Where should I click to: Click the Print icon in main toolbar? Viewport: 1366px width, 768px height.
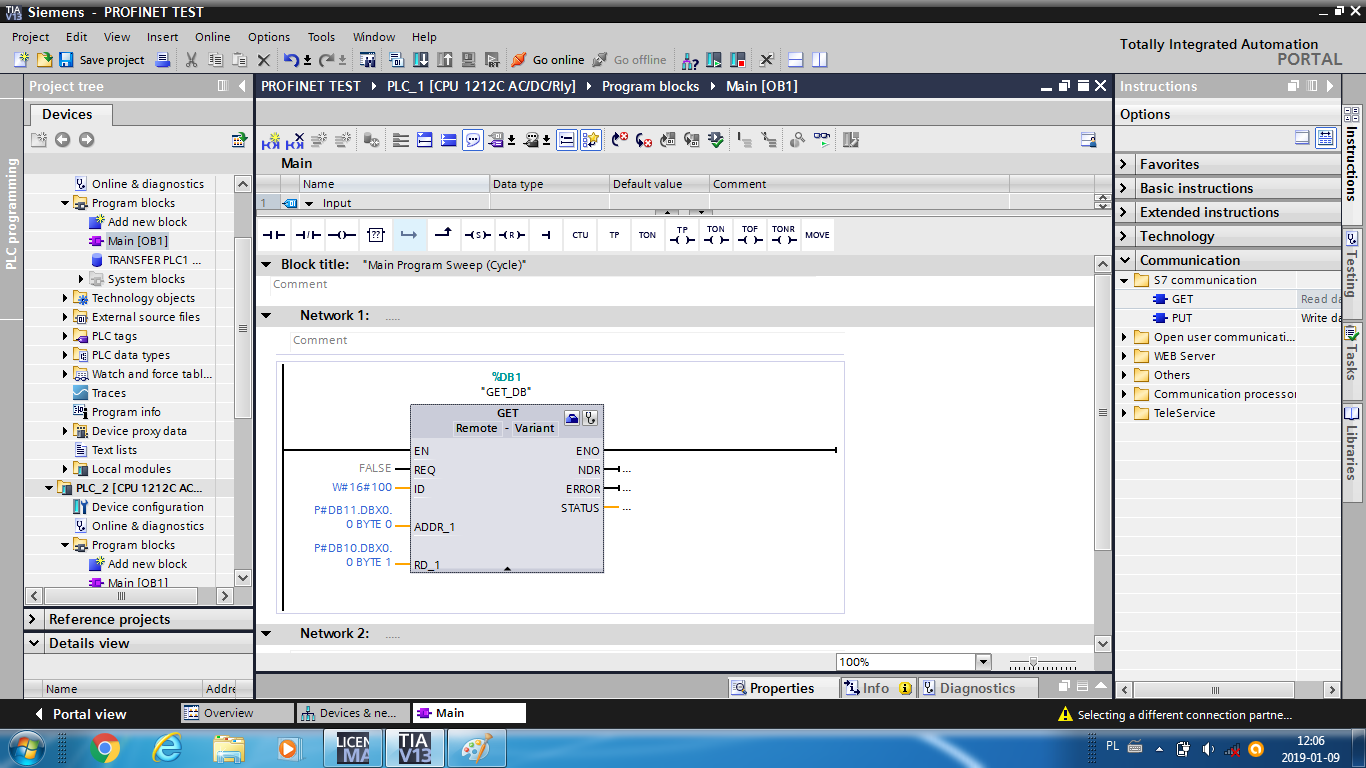click(x=163, y=60)
